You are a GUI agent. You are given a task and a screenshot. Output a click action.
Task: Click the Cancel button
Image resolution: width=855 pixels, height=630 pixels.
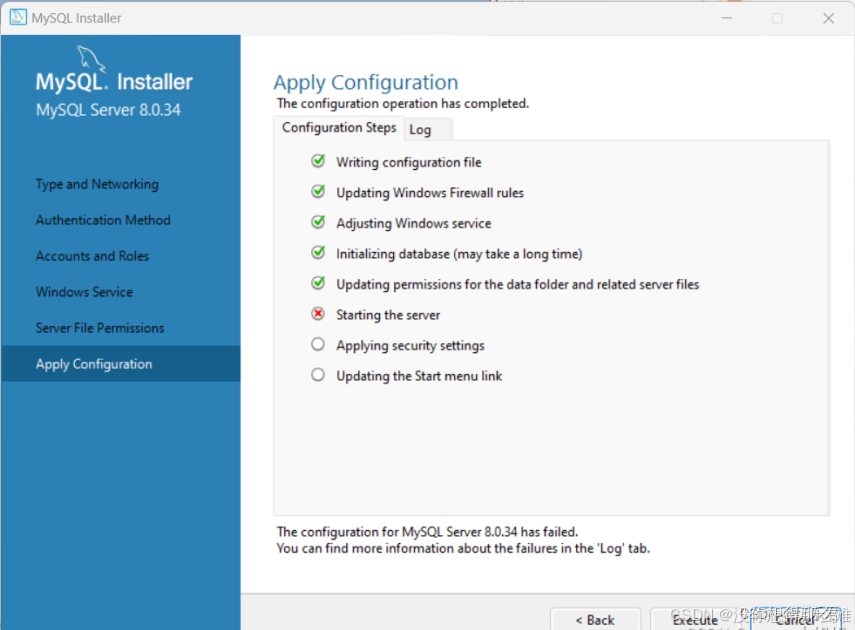796,620
